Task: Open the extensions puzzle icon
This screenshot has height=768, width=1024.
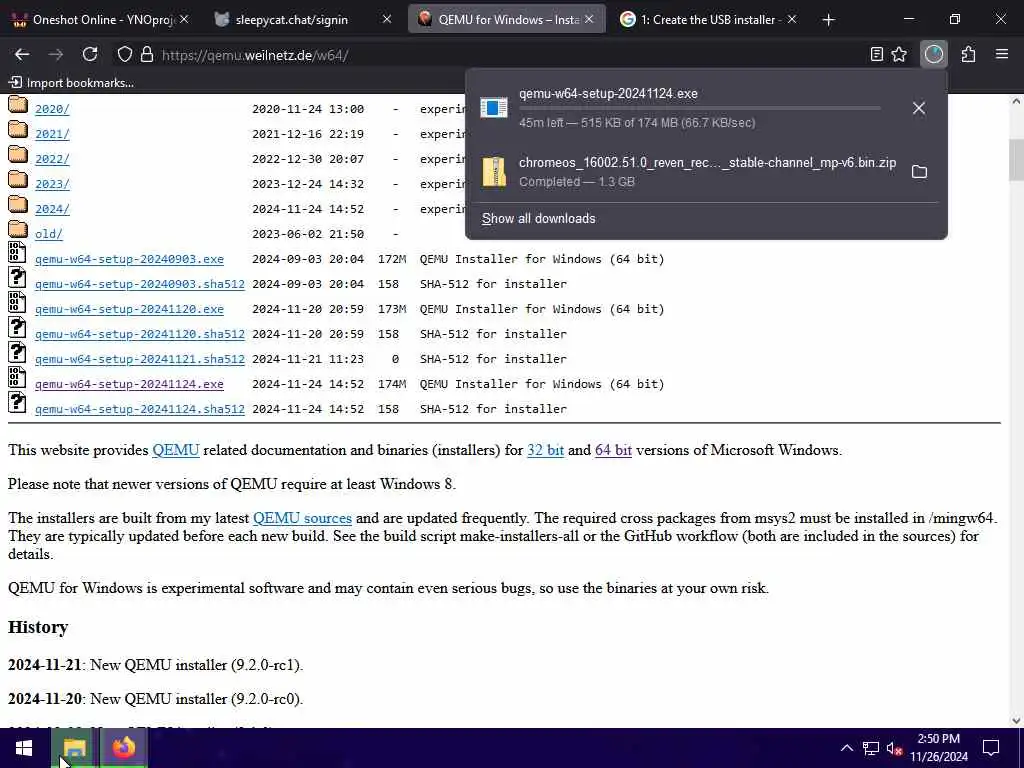Action: point(968,55)
